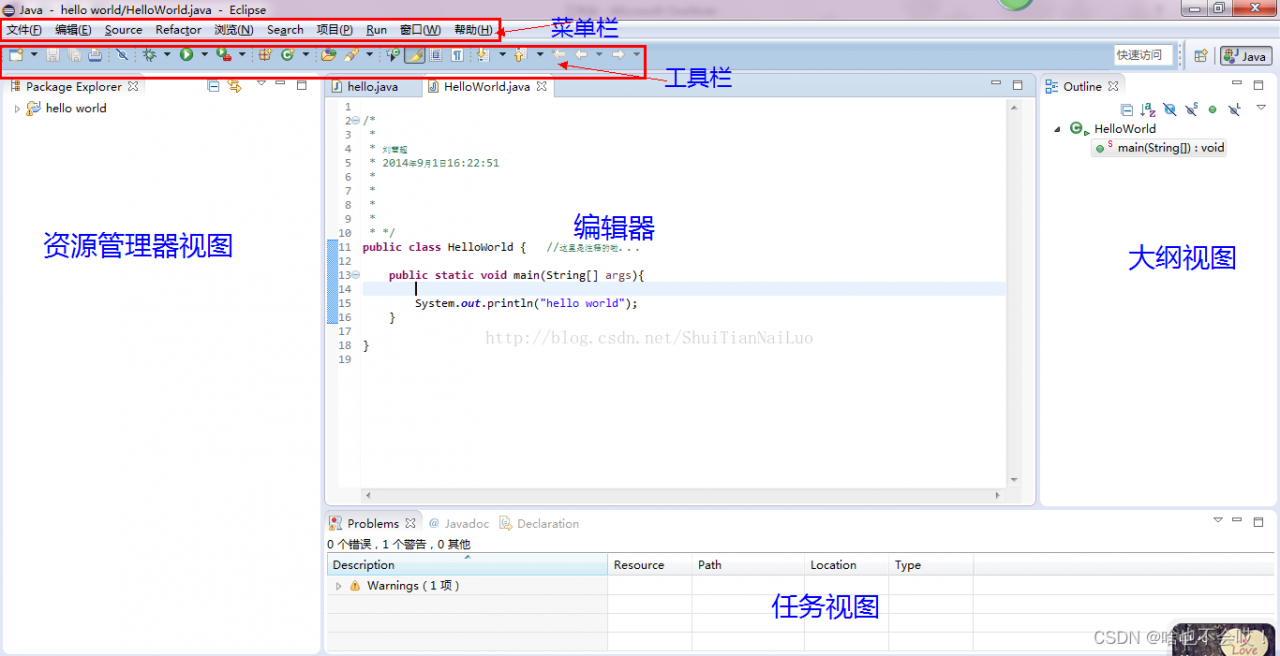Open the Outline view menu triangle
Viewport: 1280px width, 656px height.
point(1261,107)
